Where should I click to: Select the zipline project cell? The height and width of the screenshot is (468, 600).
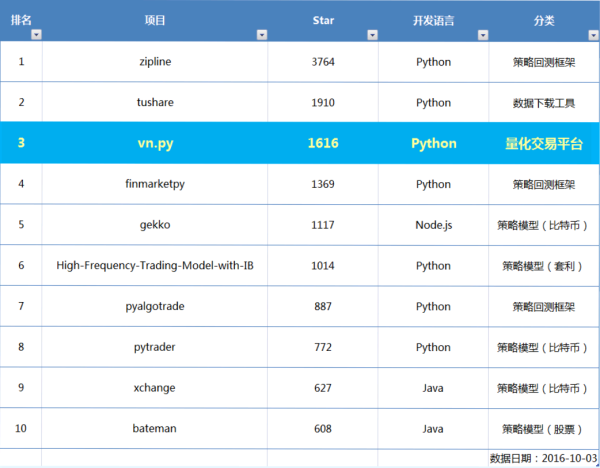[x=155, y=62]
